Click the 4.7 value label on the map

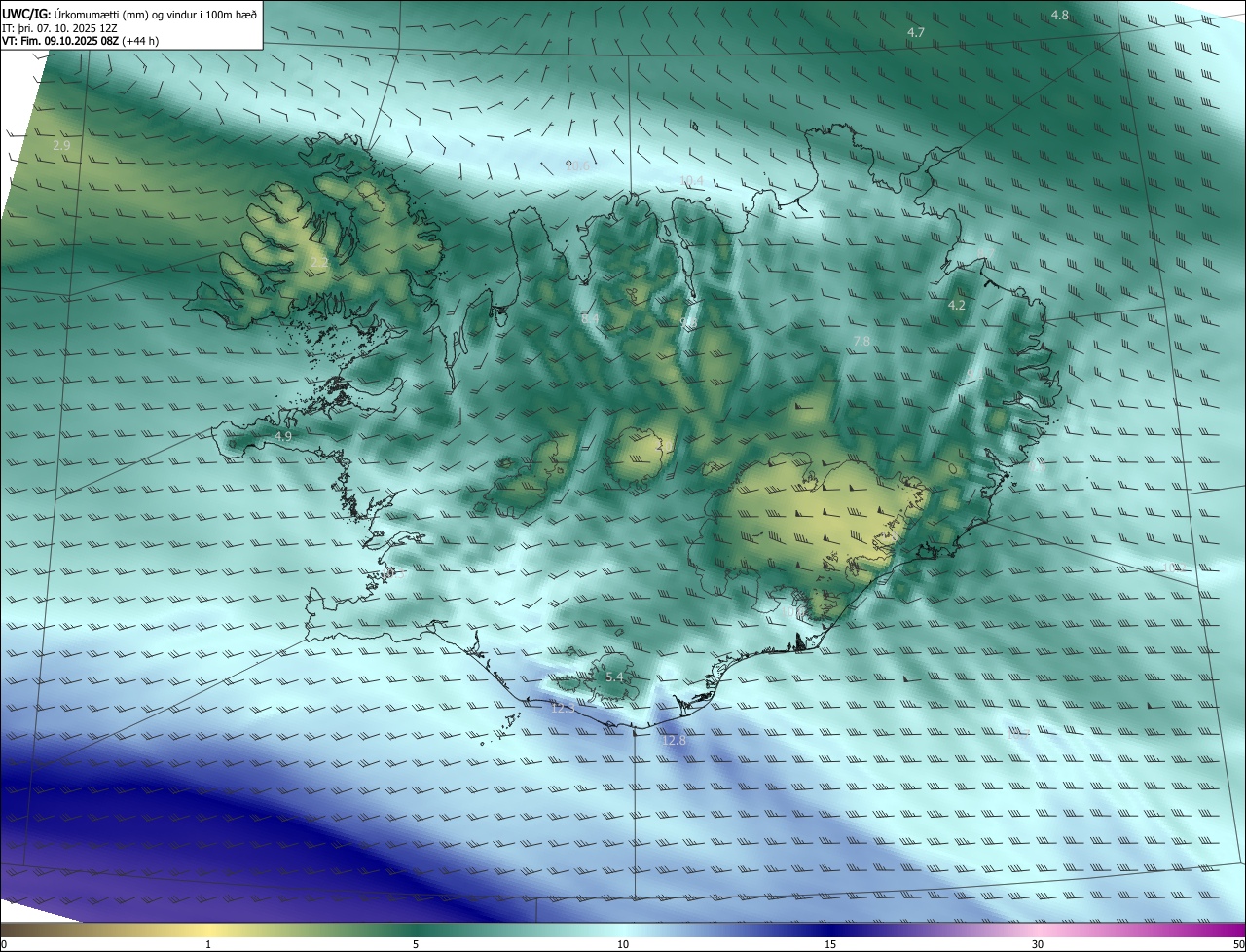(915, 32)
